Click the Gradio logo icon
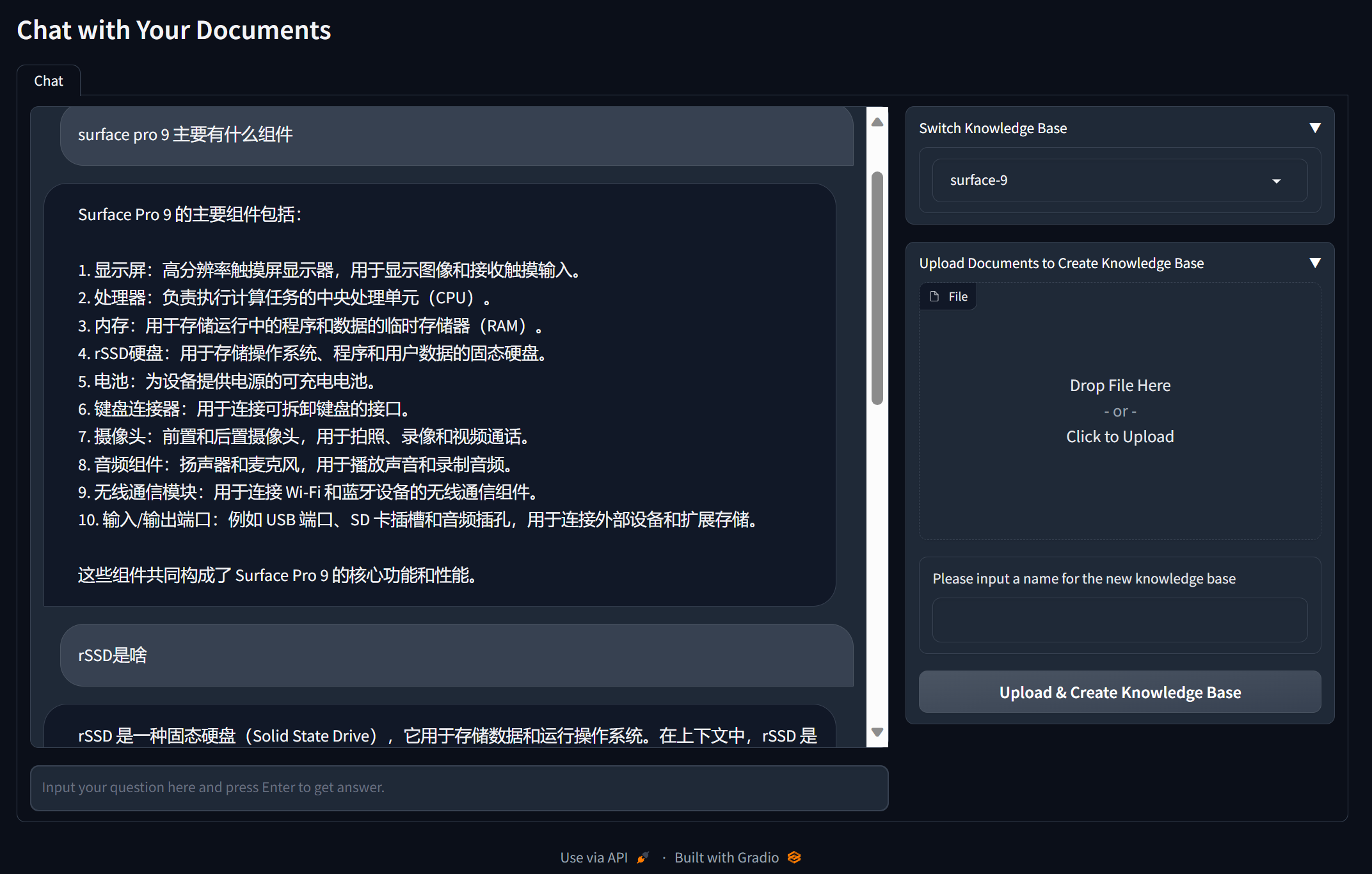This screenshot has width=1372, height=874. point(794,857)
